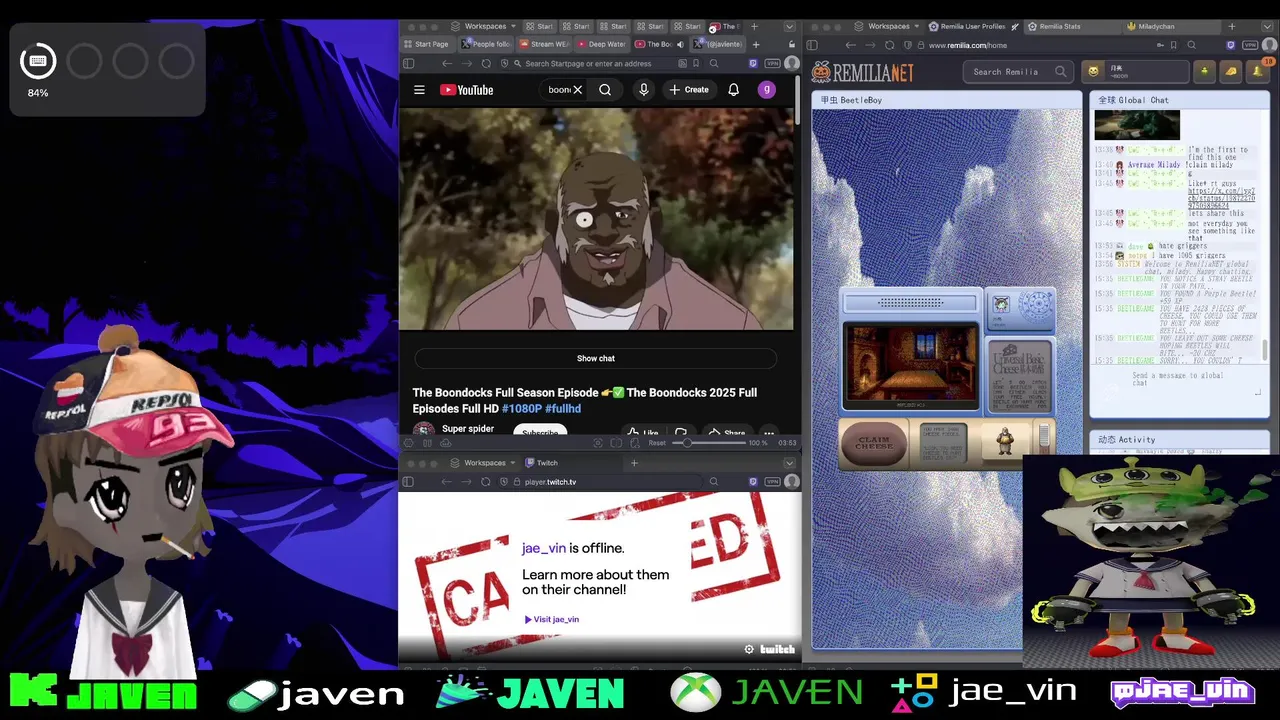Image resolution: width=1280 pixels, height=720 pixels.
Task: Open more actions ellipsis beside Share
Action: pos(769,433)
